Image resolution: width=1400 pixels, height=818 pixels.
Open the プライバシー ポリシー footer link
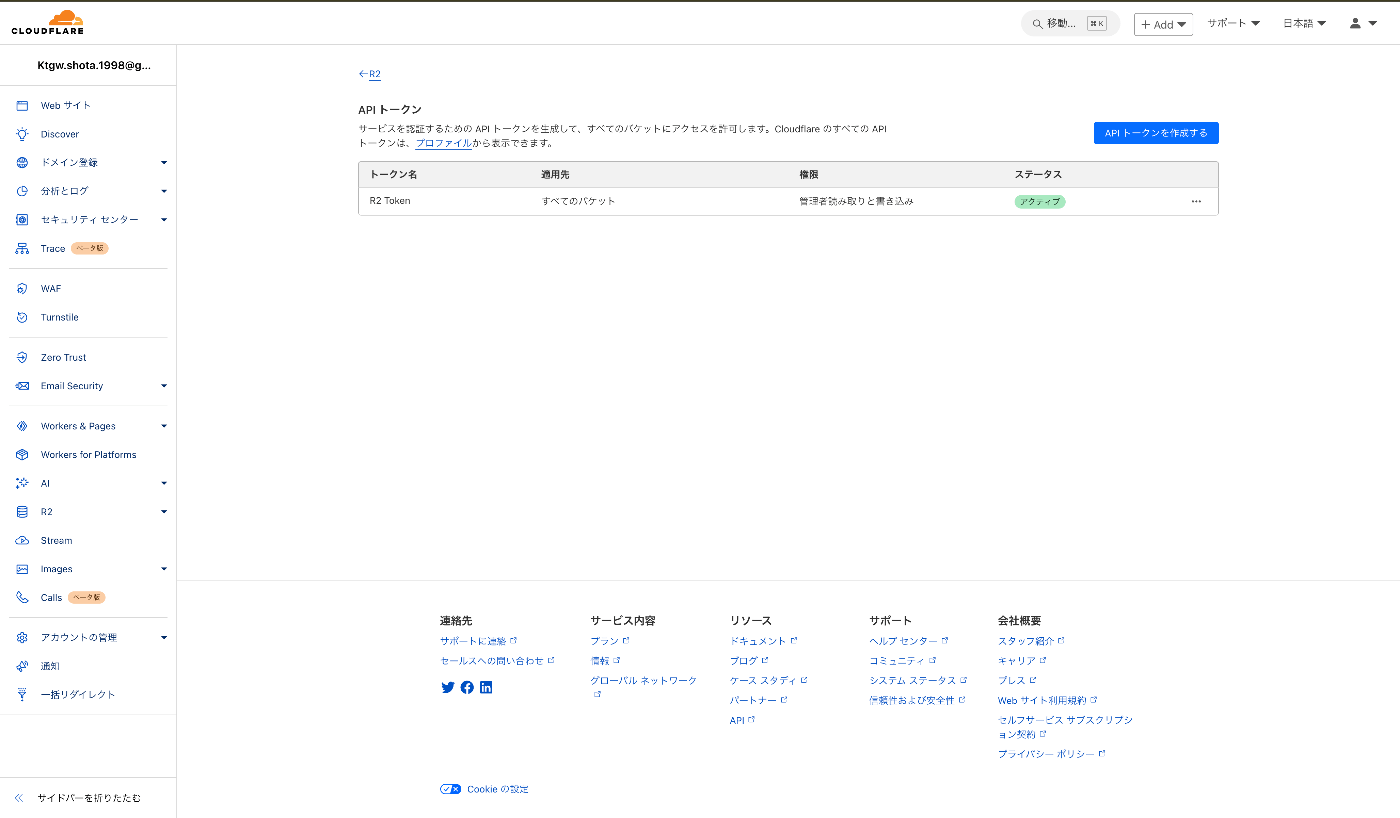[x=1051, y=754]
